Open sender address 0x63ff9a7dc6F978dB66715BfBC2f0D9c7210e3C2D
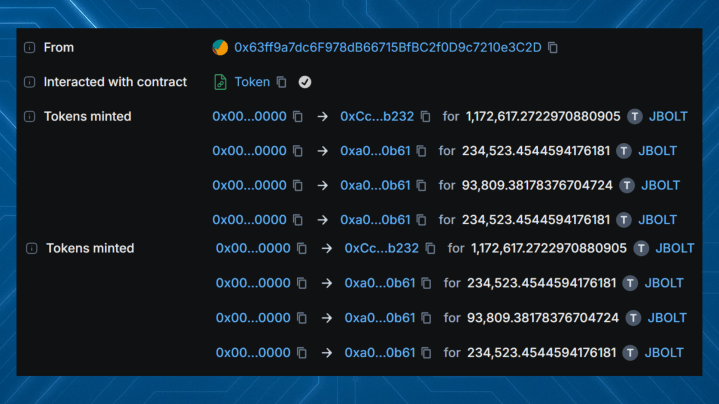Viewport: 719px width, 404px height. [387, 48]
